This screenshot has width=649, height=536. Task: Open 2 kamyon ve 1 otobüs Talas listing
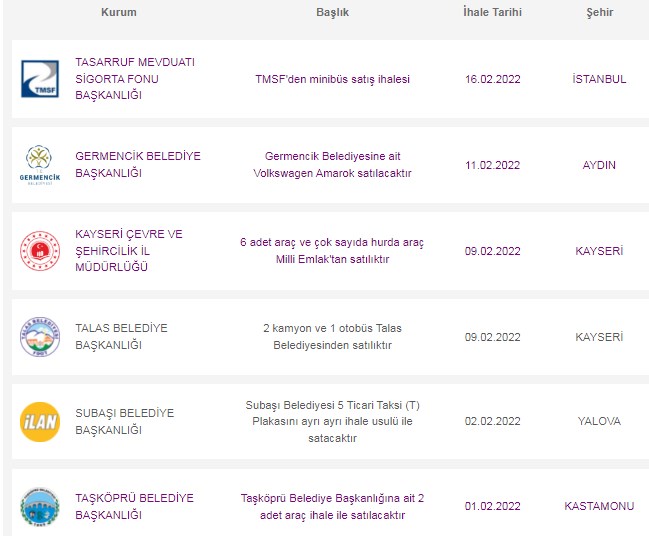click(x=332, y=337)
